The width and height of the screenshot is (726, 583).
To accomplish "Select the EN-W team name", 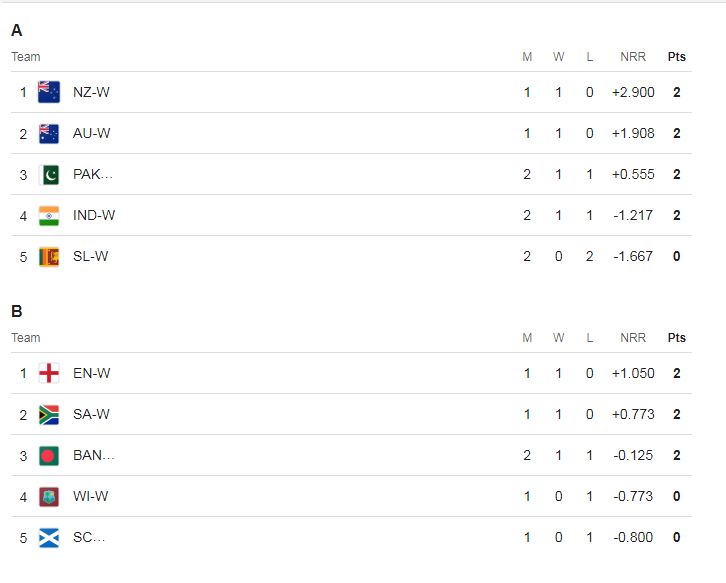I will [x=92, y=373].
